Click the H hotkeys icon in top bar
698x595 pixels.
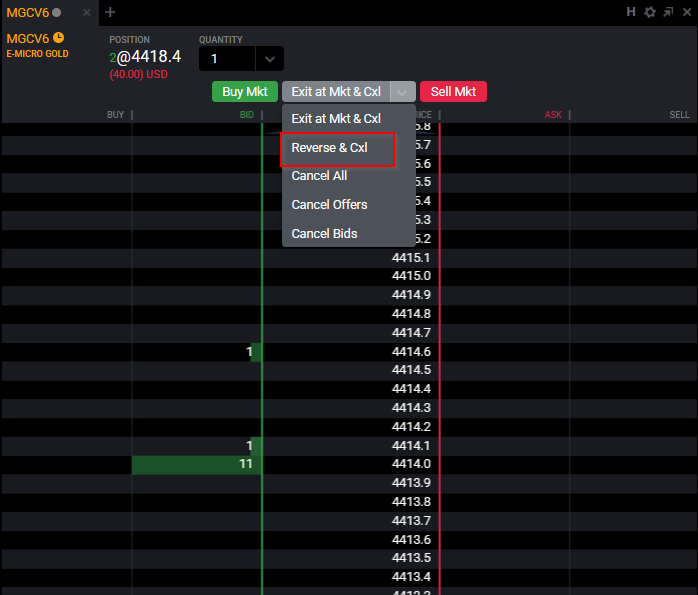click(x=631, y=12)
